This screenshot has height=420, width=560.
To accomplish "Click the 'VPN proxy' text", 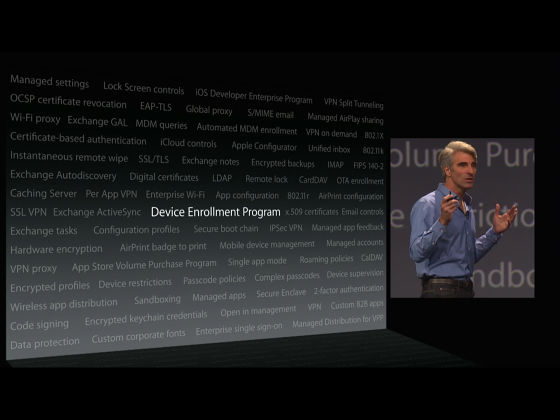I will coord(33,268).
